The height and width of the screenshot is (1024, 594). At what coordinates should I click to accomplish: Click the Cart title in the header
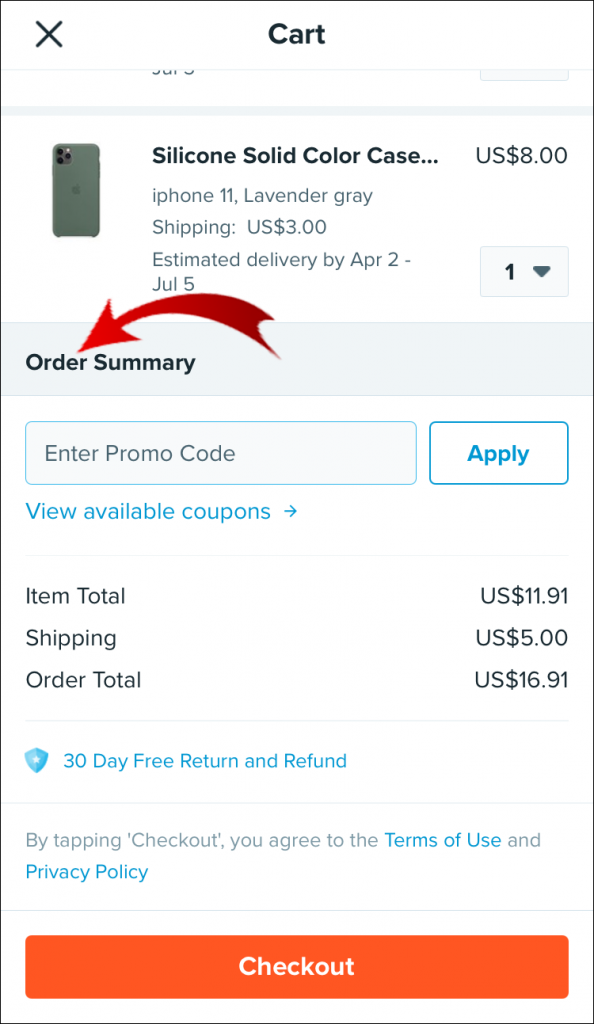point(296,33)
